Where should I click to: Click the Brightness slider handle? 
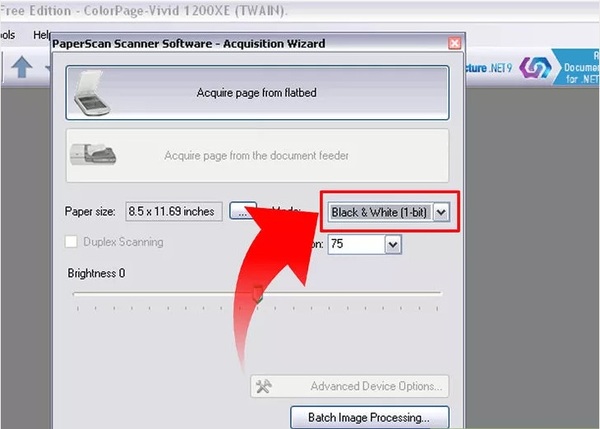pos(257,293)
